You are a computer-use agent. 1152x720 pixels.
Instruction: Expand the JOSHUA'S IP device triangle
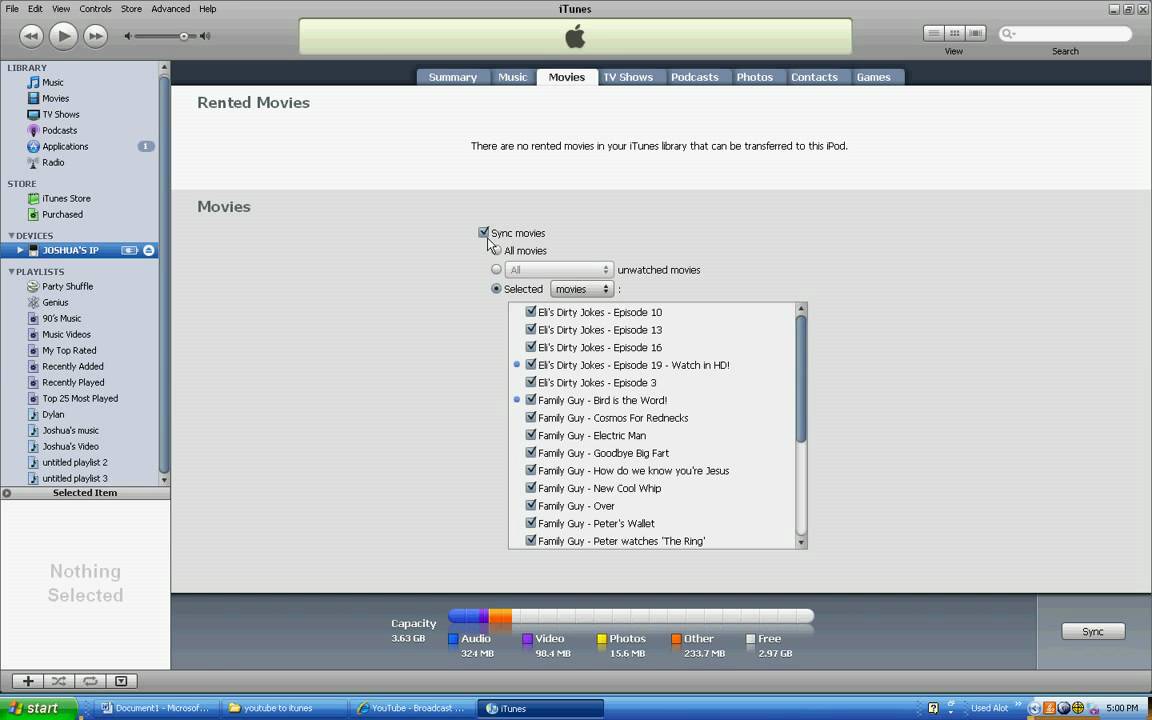[20, 251]
